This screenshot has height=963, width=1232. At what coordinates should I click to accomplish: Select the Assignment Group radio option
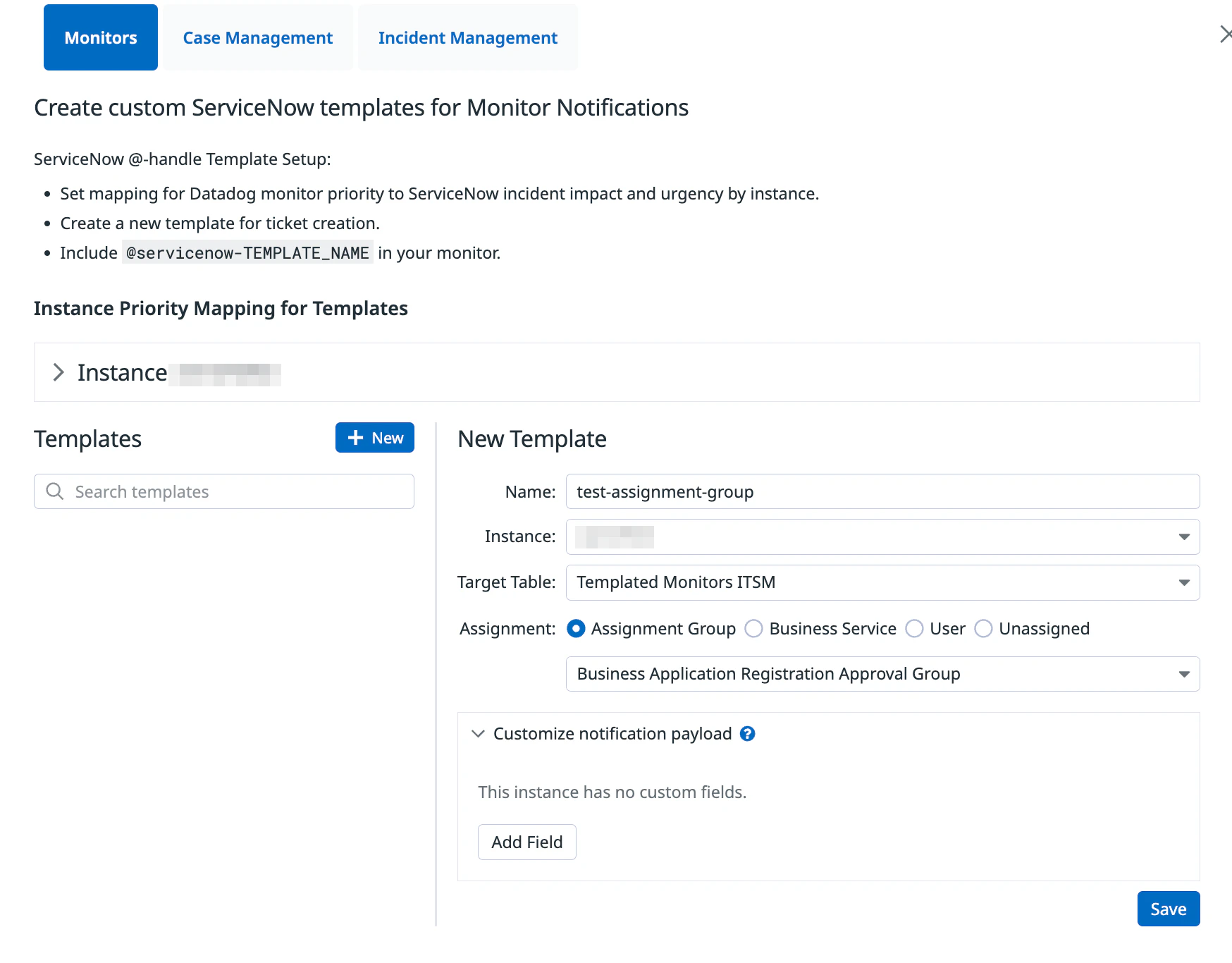(x=576, y=628)
